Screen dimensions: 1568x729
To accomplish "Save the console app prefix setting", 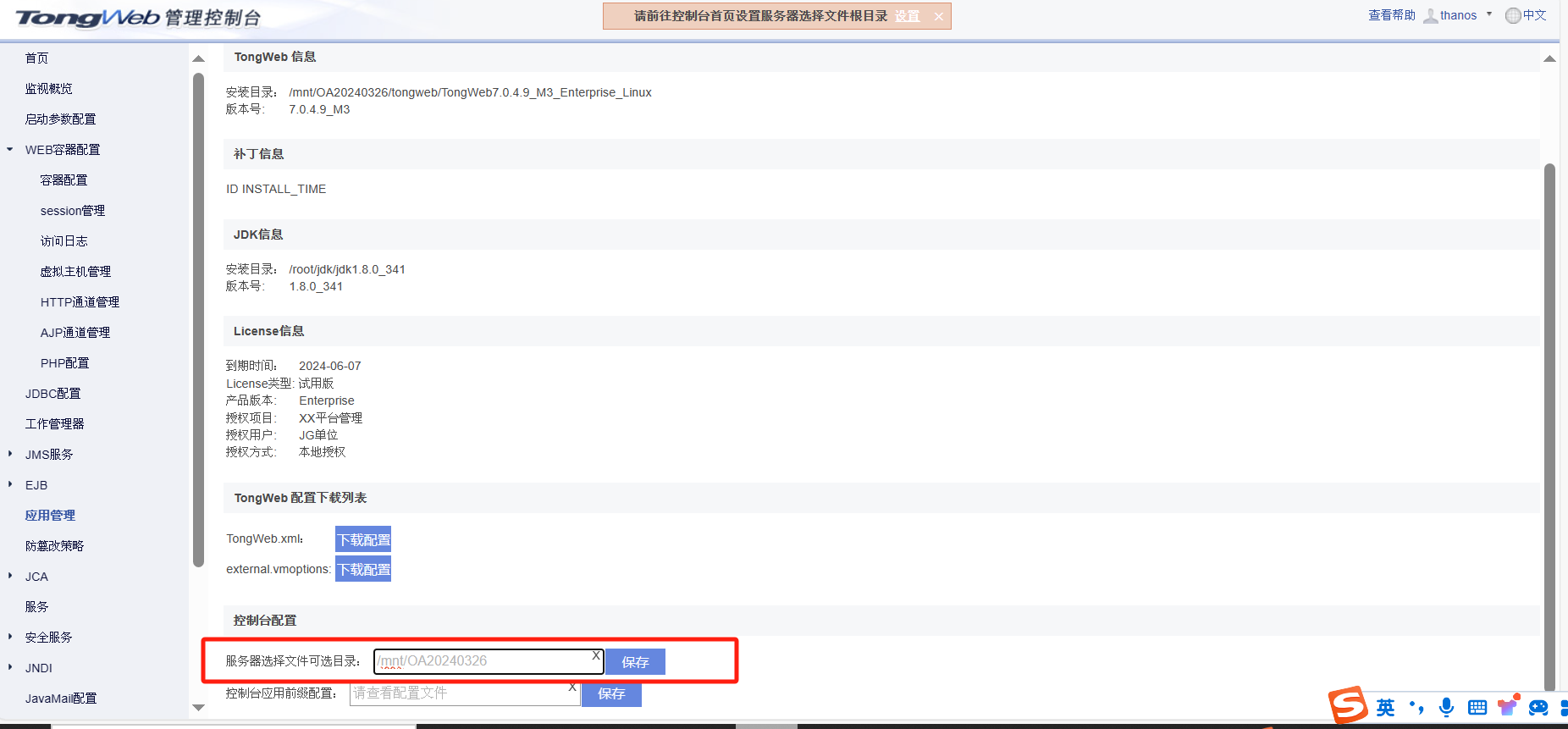I will click(611, 693).
